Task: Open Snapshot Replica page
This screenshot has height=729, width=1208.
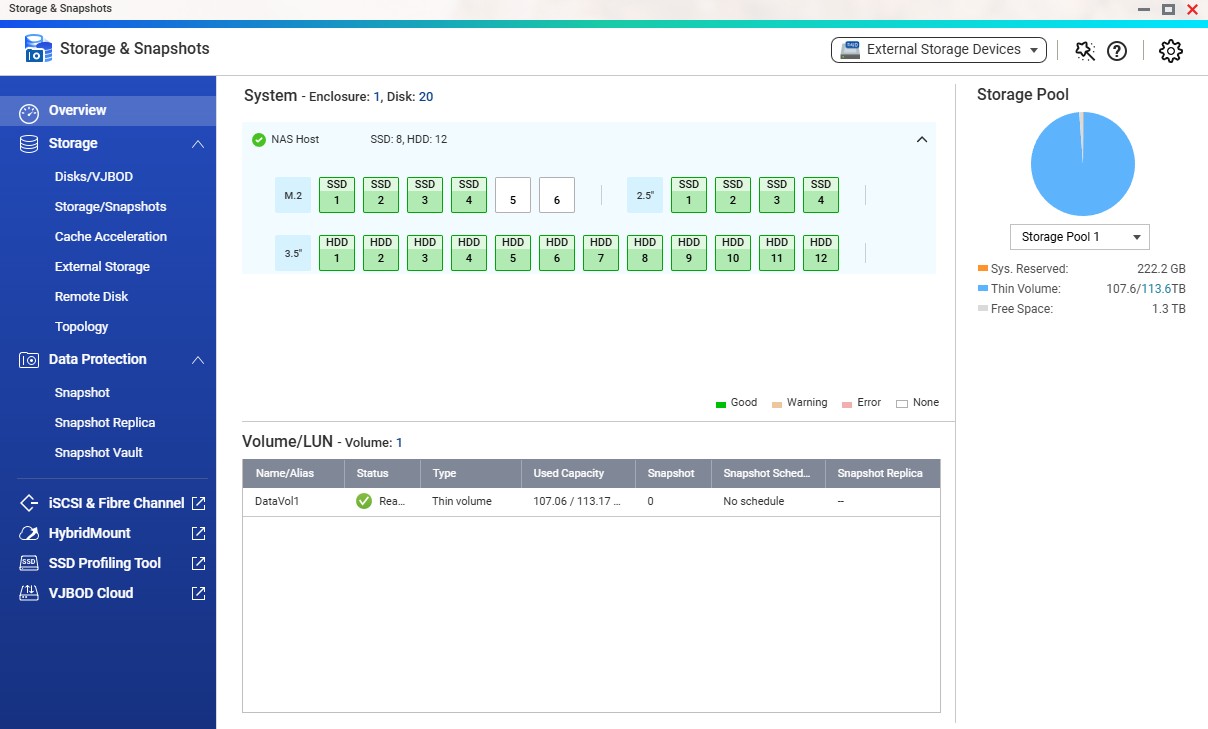Action: pos(105,423)
